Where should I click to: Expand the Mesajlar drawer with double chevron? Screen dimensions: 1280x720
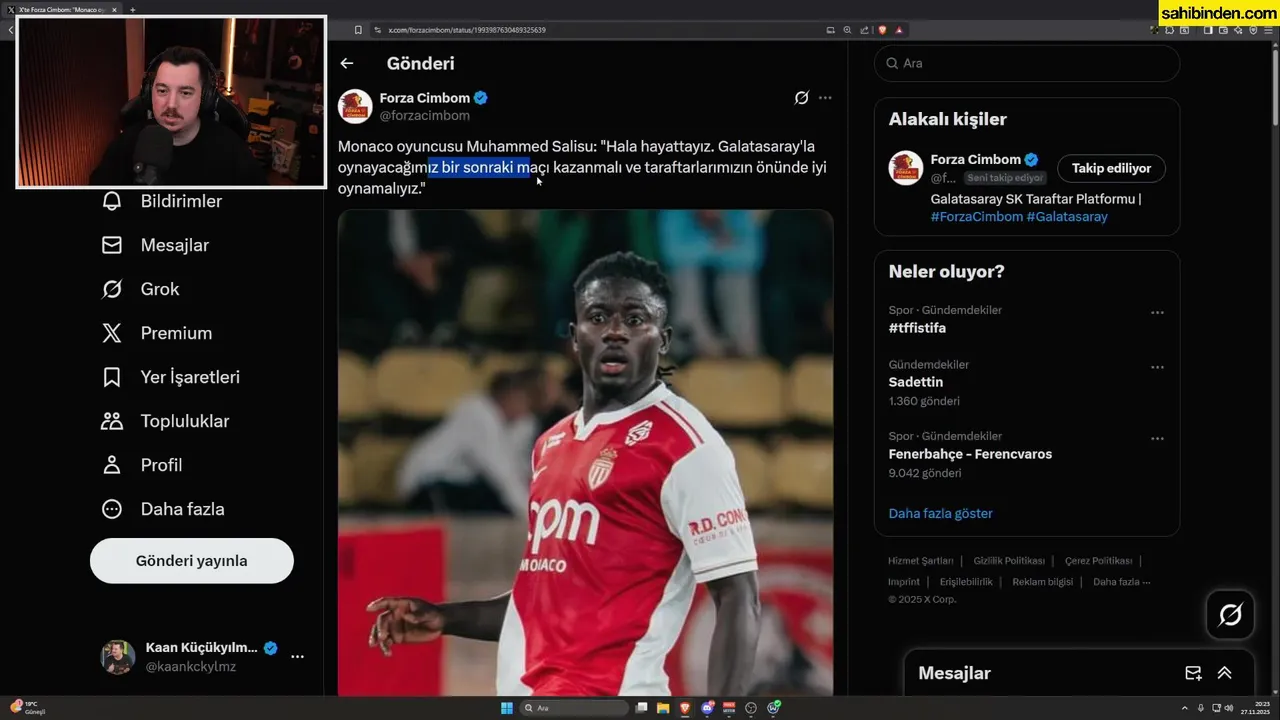[1224, 673]
